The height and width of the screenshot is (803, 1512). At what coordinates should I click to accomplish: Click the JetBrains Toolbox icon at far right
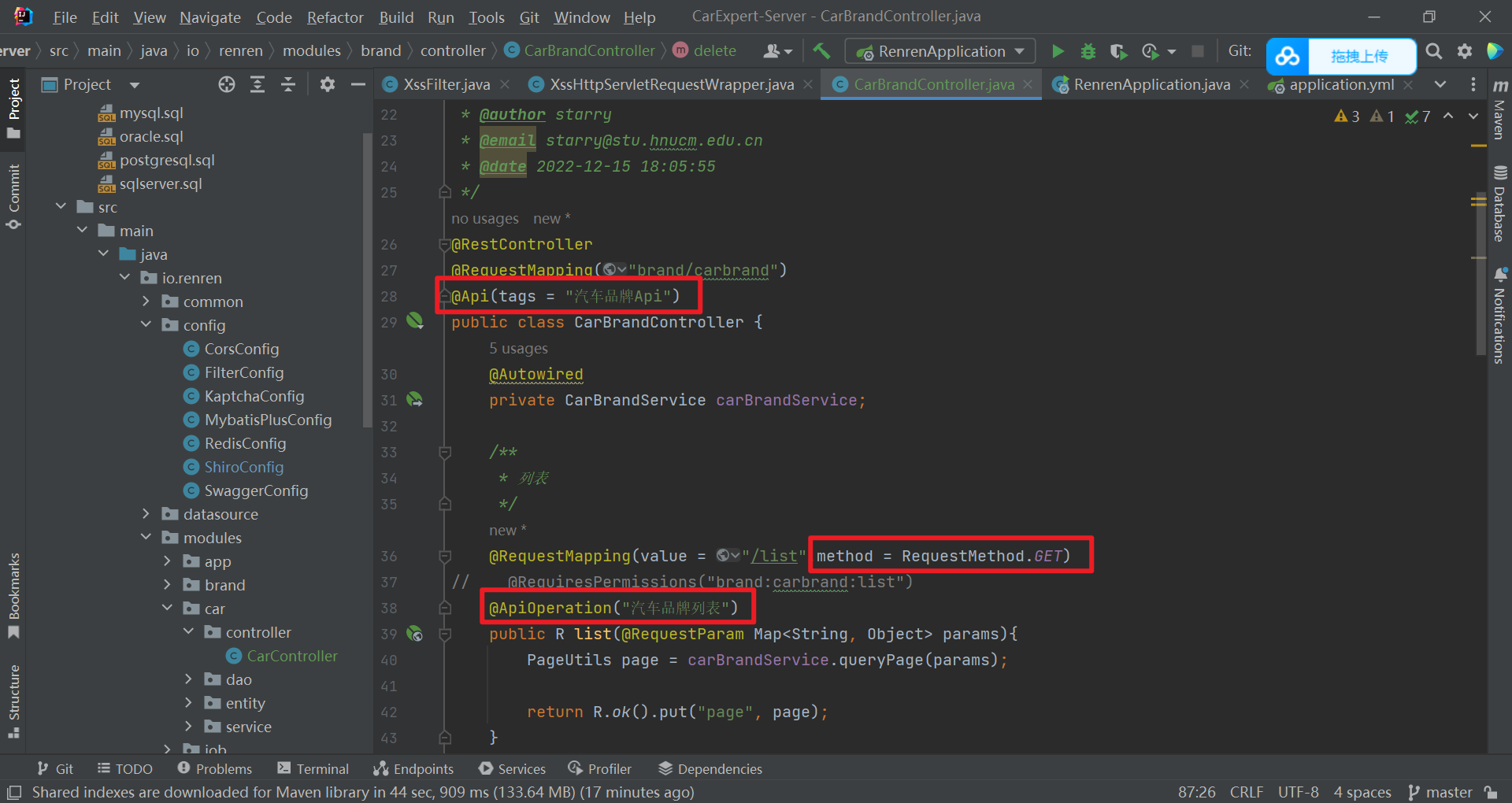click(x=1495, y=51)
